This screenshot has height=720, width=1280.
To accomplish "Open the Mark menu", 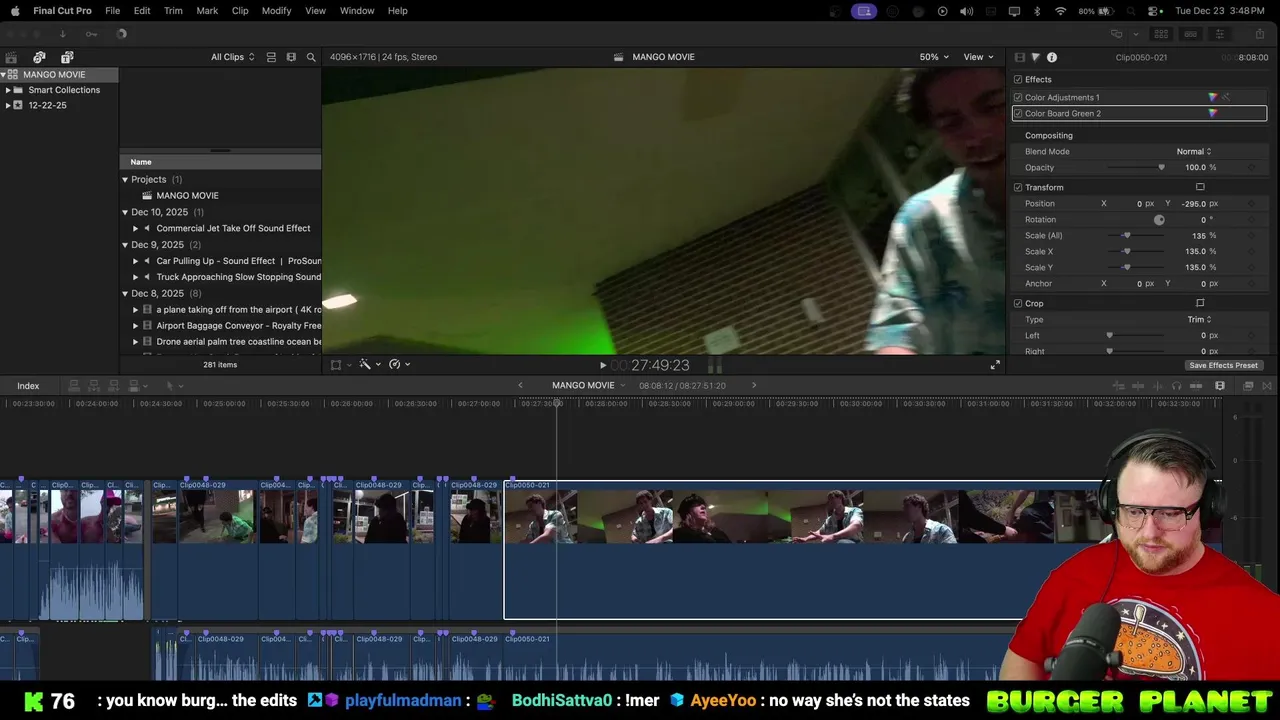I will point(207,10).
